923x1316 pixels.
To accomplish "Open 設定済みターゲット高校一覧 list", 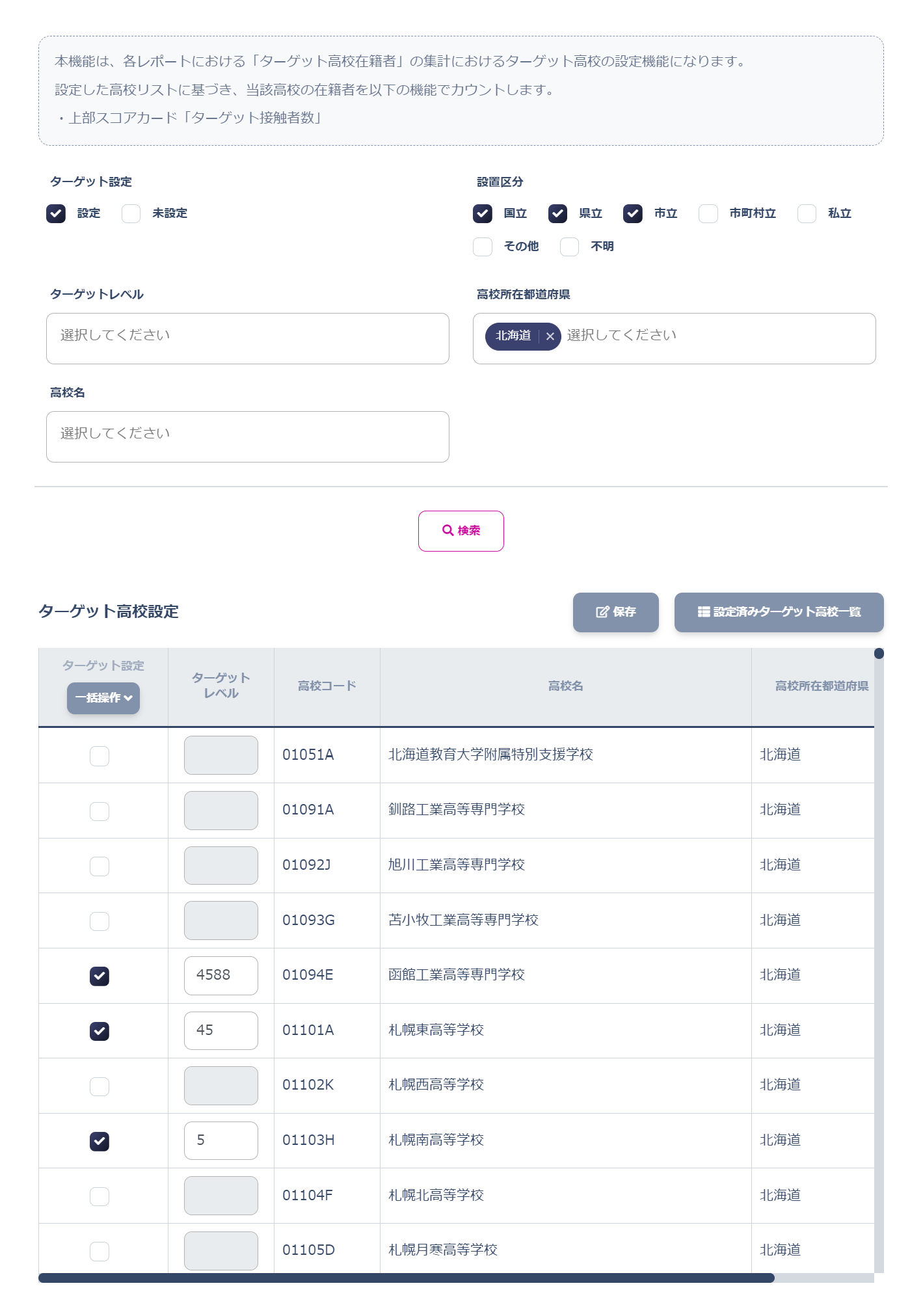I will (x=779, y=612).
